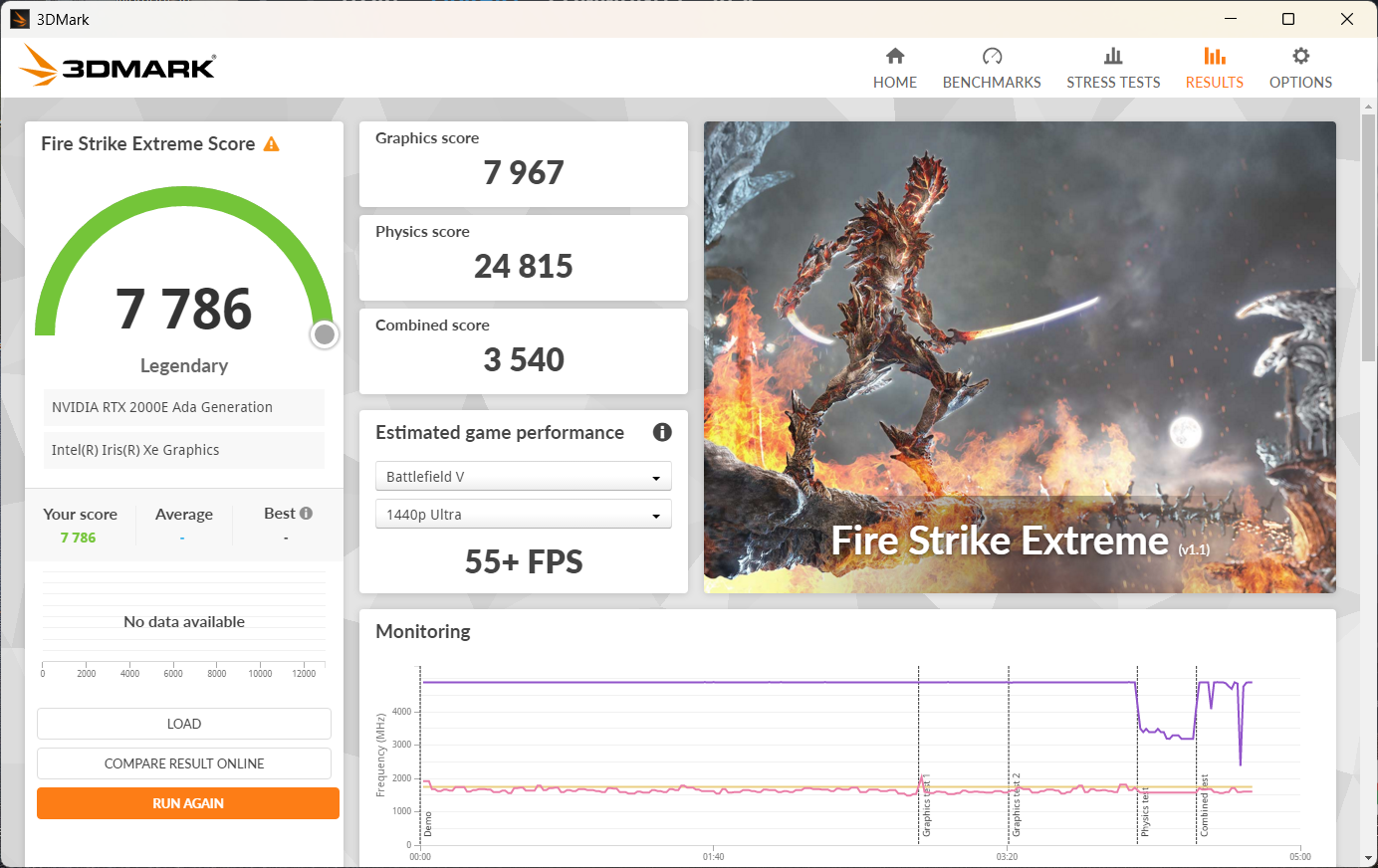The image size is (1378, 868).
Task: Click the Physics score value 24 815
Action: pos(524,267)
